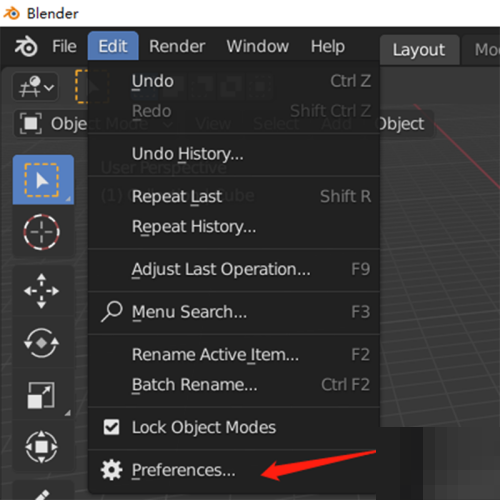Activate the Transform tool

[x=42, y=447]
